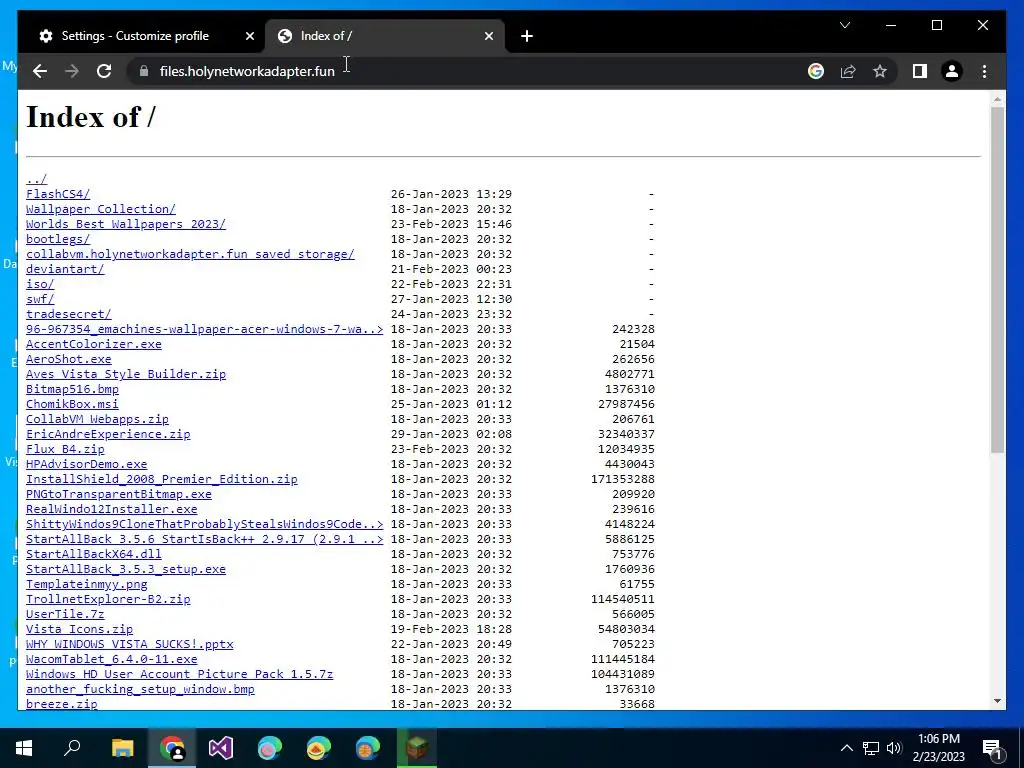Download StartAllBackX64.dll
Image resolution: width=1024 pixels, height=768 pixels.
[93, 554]
